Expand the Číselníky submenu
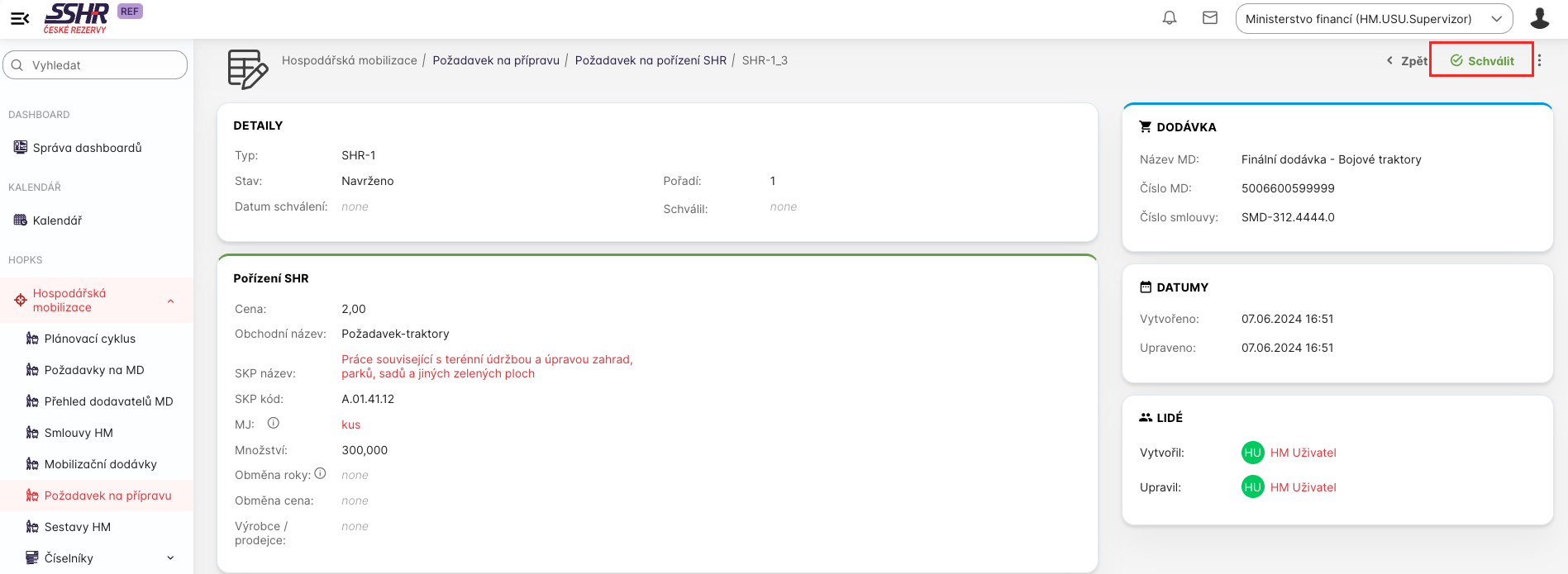This screenshot has height=574, width=1568. pos(170,558)
